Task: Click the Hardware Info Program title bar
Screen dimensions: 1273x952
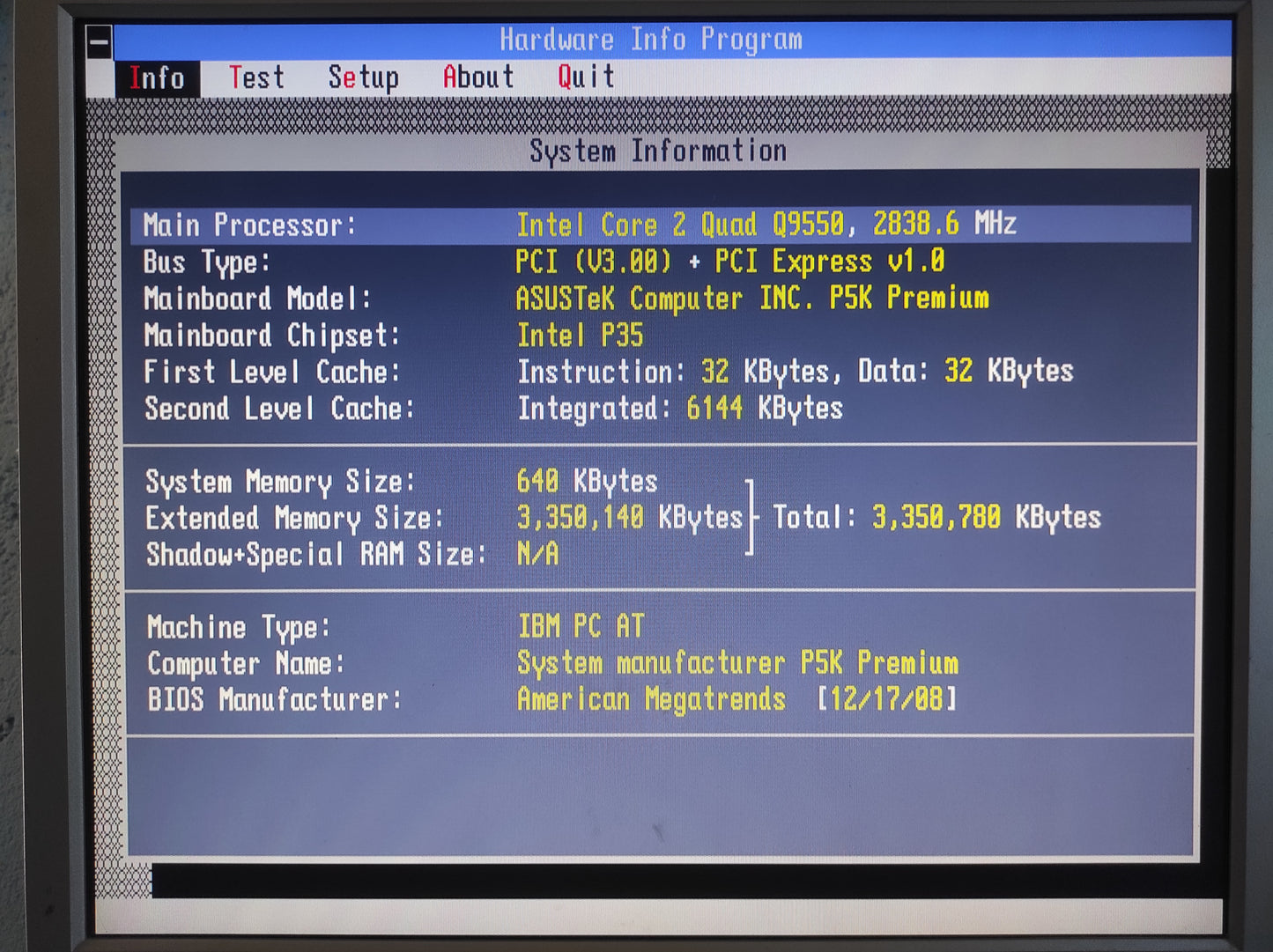Action: coord(651,40)
